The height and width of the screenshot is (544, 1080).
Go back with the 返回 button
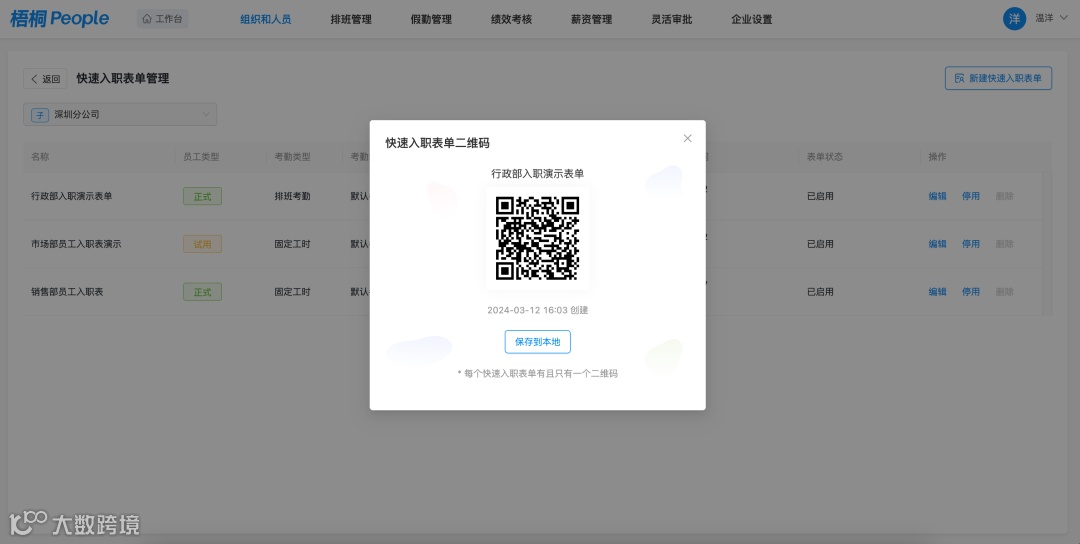tap(45, 79)
